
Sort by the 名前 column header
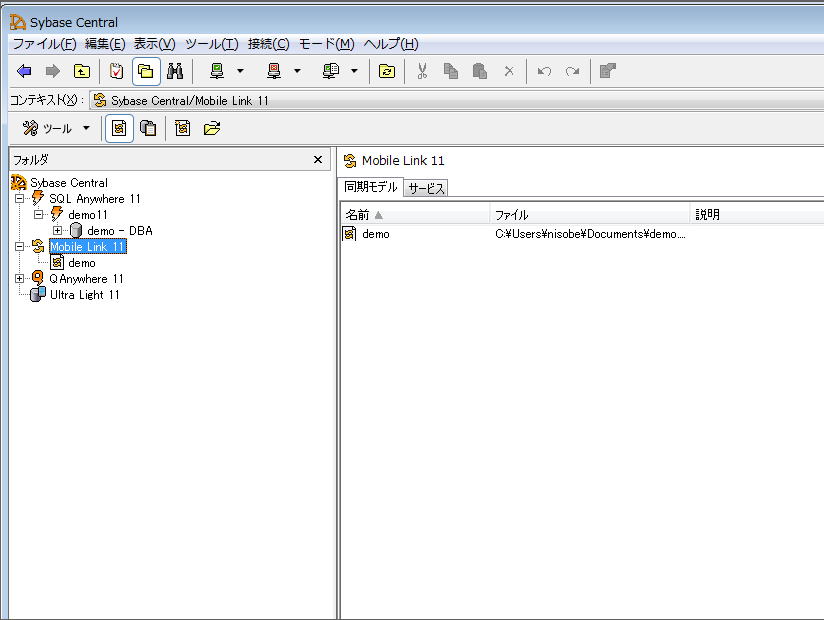[x=358, y=215]
